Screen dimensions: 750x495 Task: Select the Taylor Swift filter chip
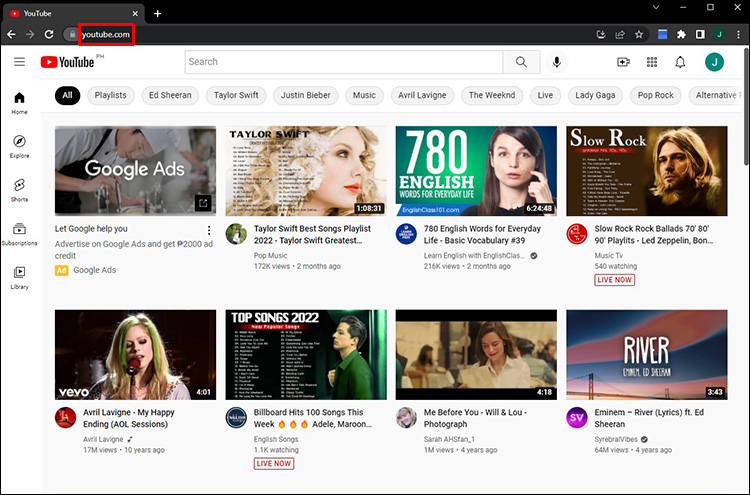tap(237, 96)
